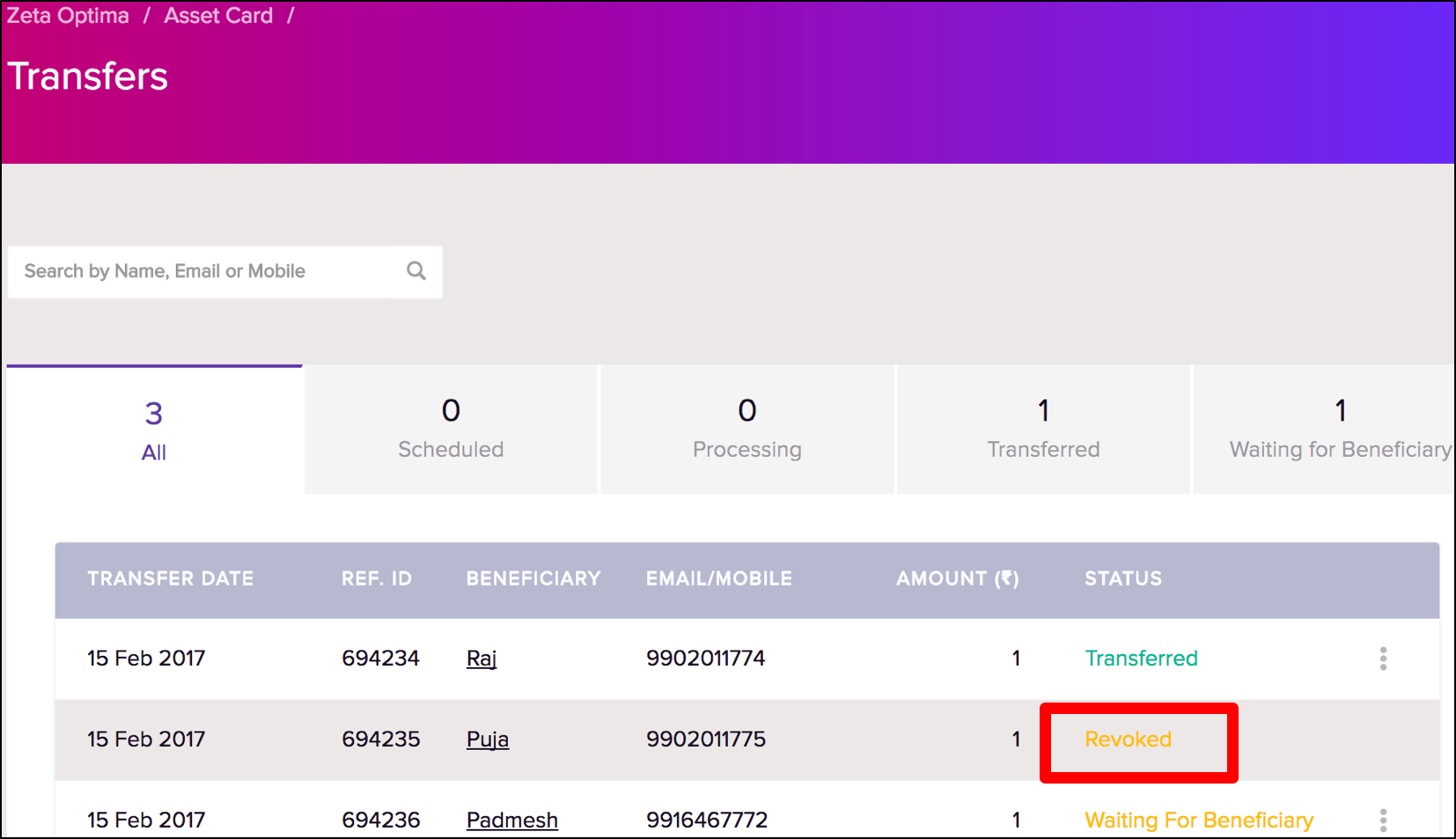This screenshot has width=1456, height=839.
Task: Click the Email/Mobile column header
Action: 719,578
